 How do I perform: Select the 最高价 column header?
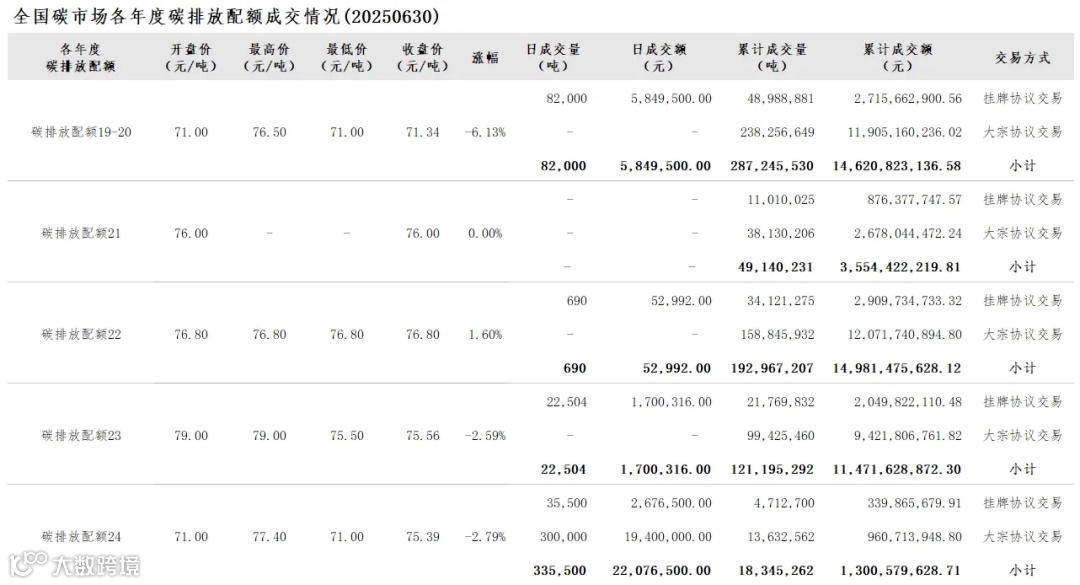tap(269, 57)
